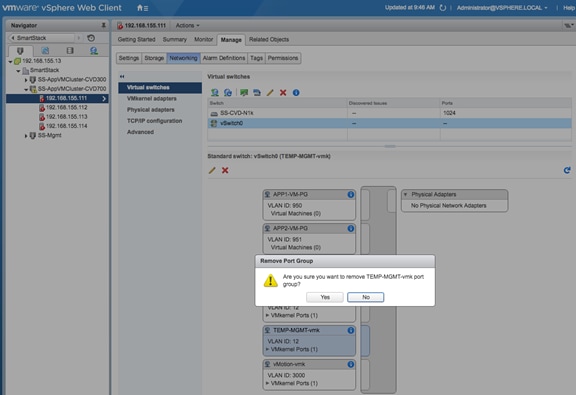This screenshot has width=576, height=395.
Task: Open the Actions dropdown menu
Action: 187,25
